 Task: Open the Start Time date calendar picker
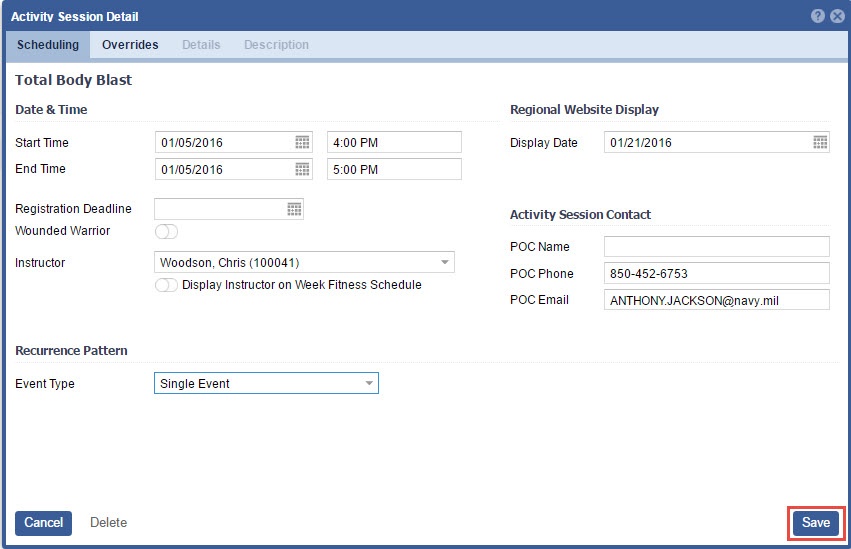302,142
